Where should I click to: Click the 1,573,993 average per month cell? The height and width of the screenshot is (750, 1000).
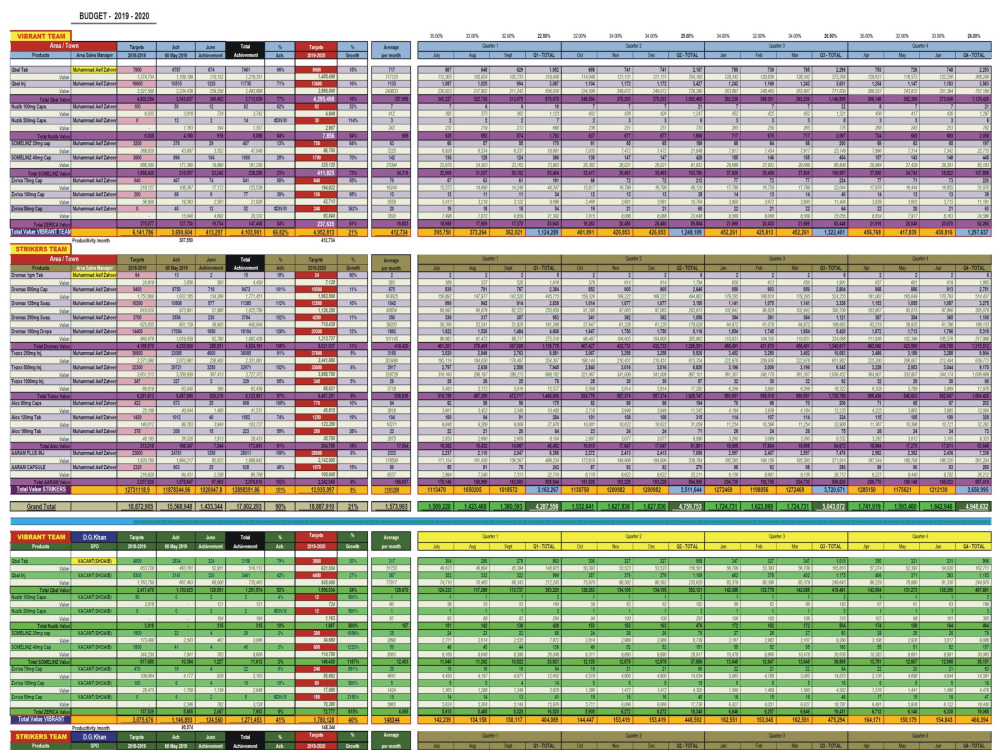[x=391, y=506]
